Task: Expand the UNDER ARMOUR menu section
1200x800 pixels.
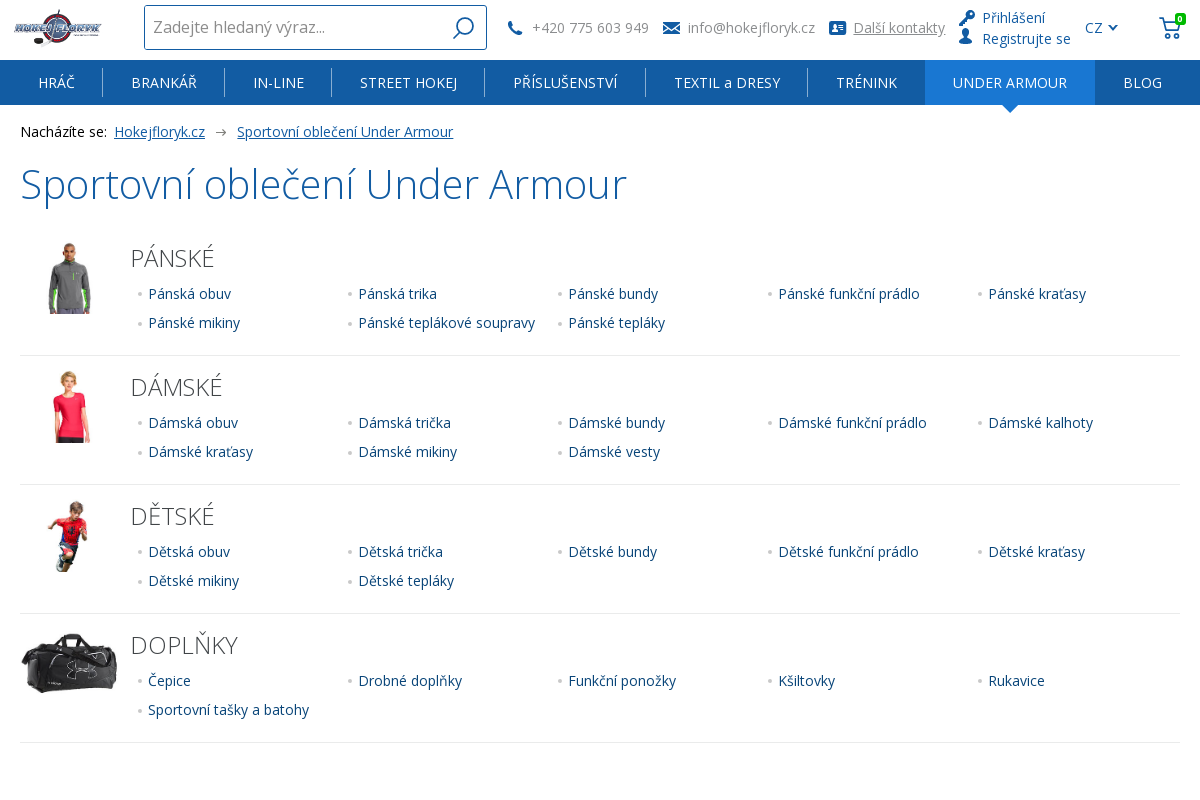Action: [x=1010, y=82]
